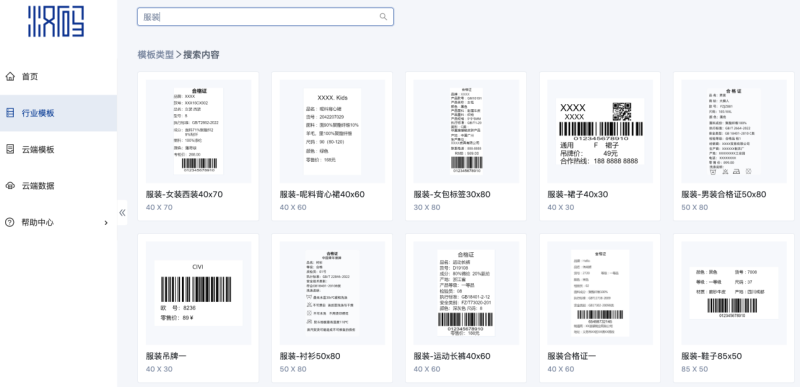Open the 服装-鞋子85x50 template thumbnail
This screenshot has height=387, width=800.
pos(734,293)
